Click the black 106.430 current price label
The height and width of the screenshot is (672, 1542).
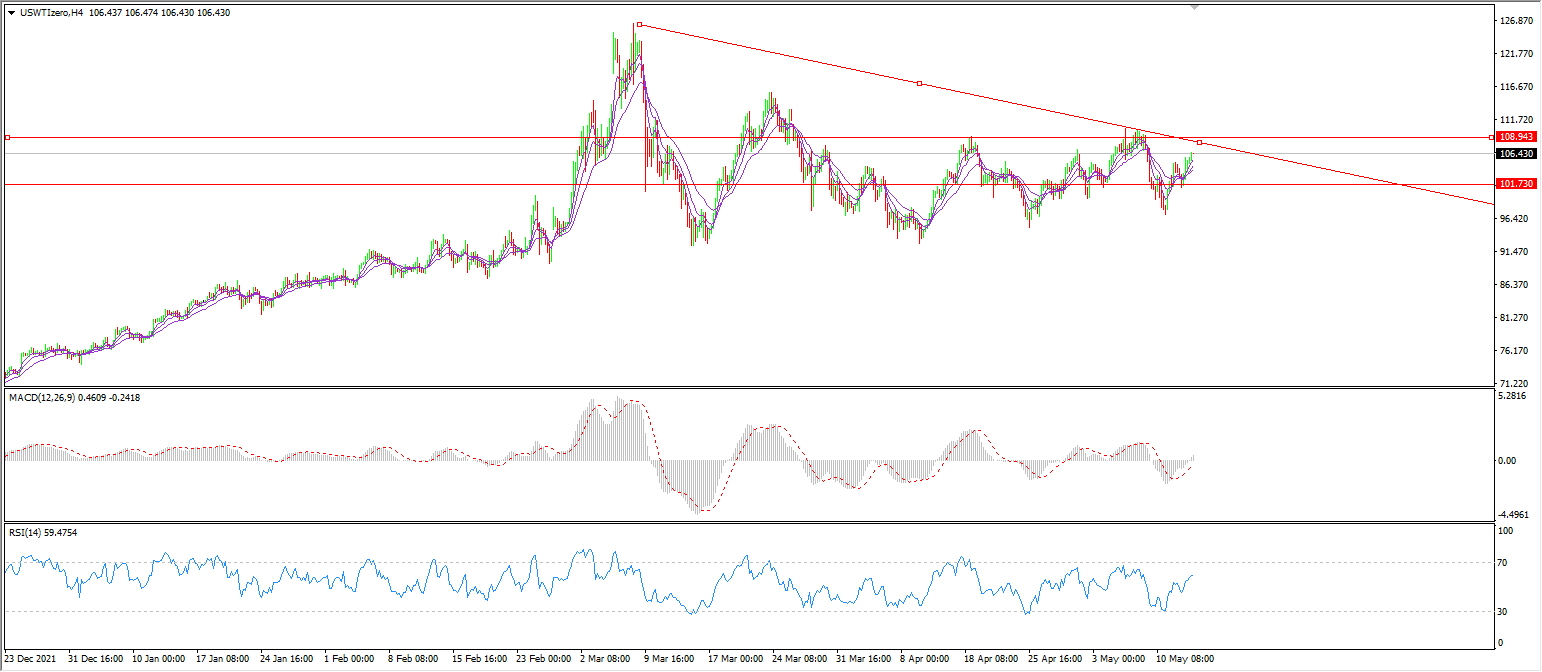pos(1516,154)
